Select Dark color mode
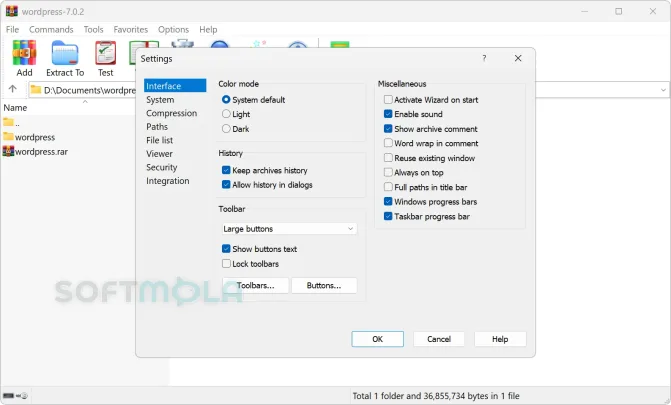The height and width of the screenshot is (405, 671). click(x=226, y=128)
